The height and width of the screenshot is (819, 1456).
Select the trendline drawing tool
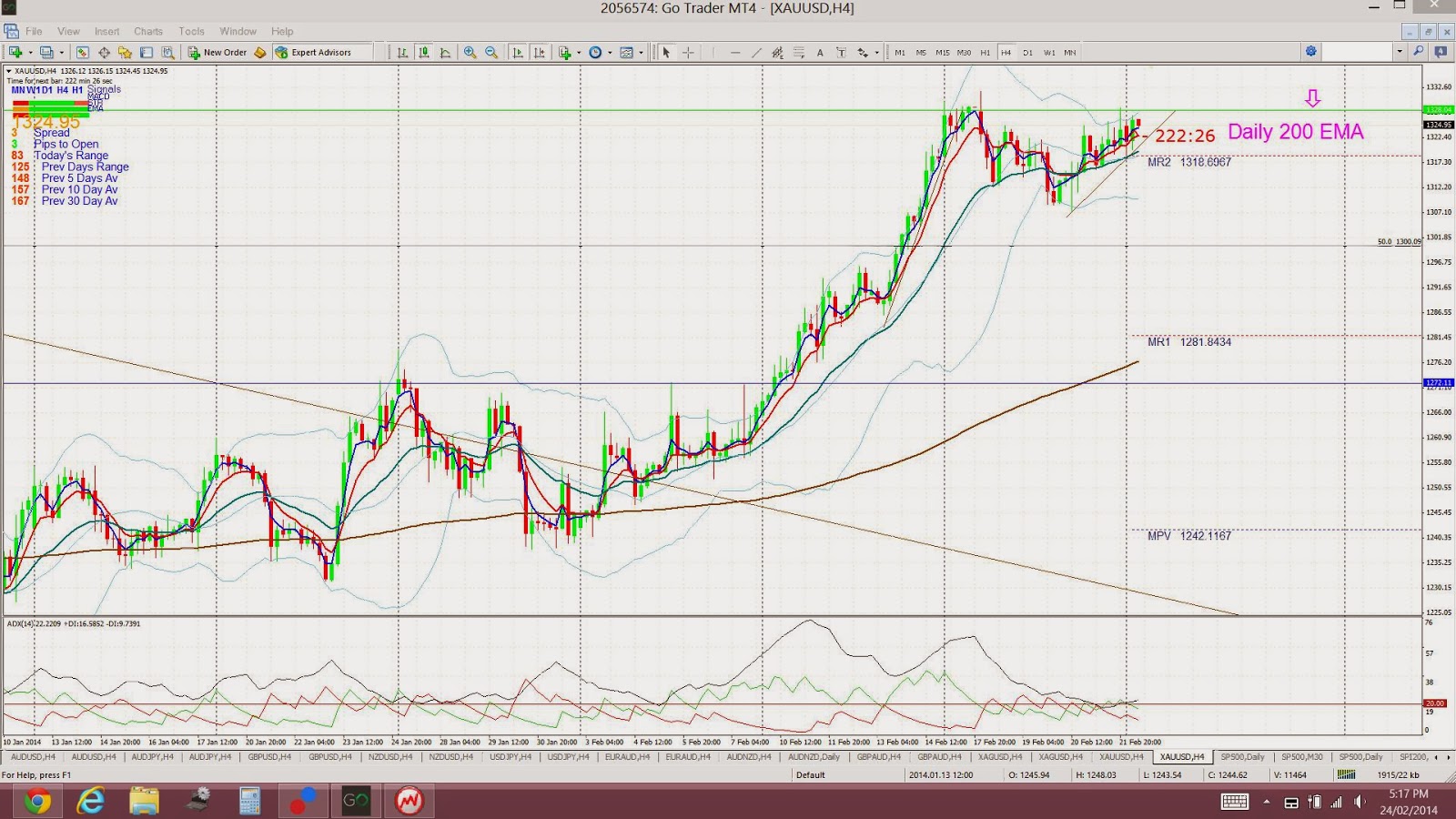(x=756, y=53)
